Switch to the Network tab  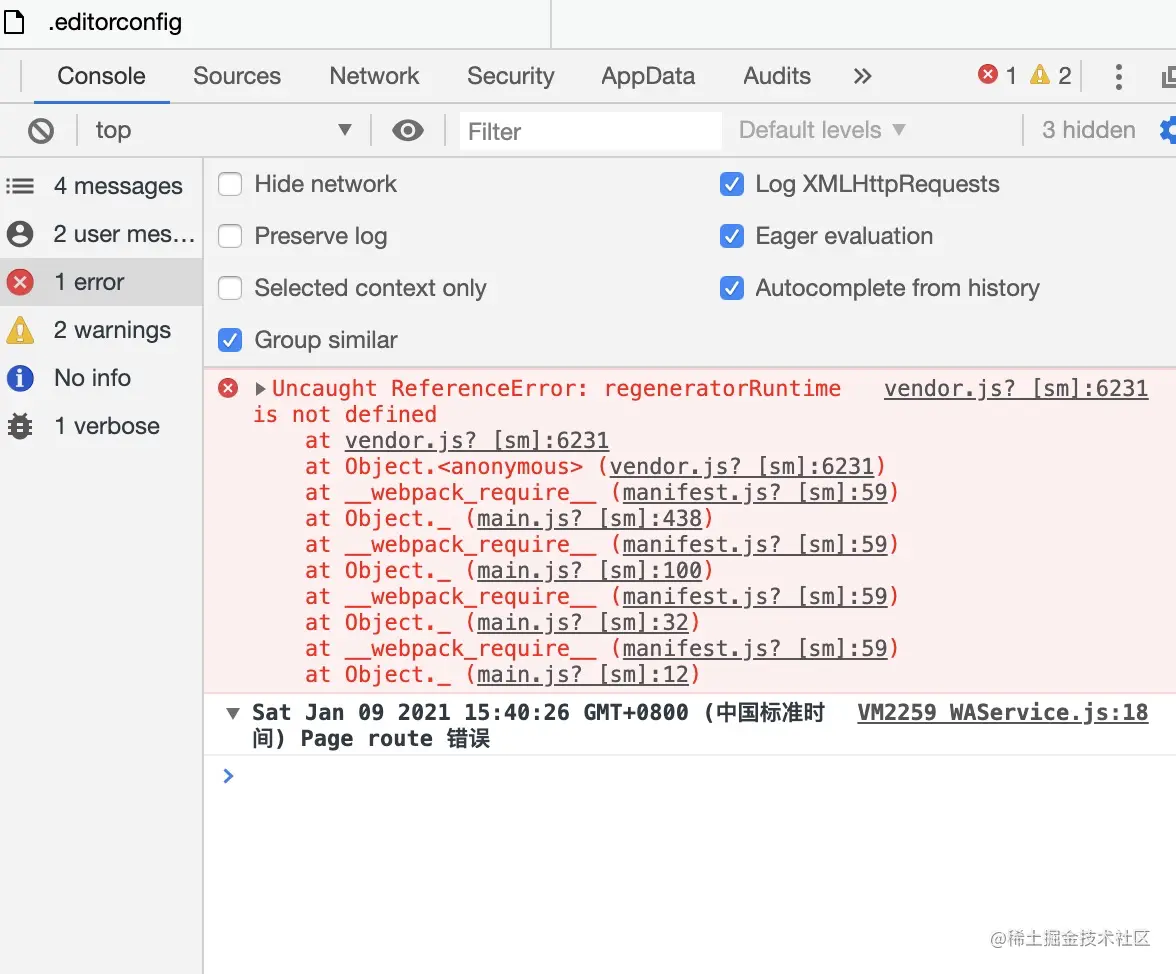pos(374,76)
